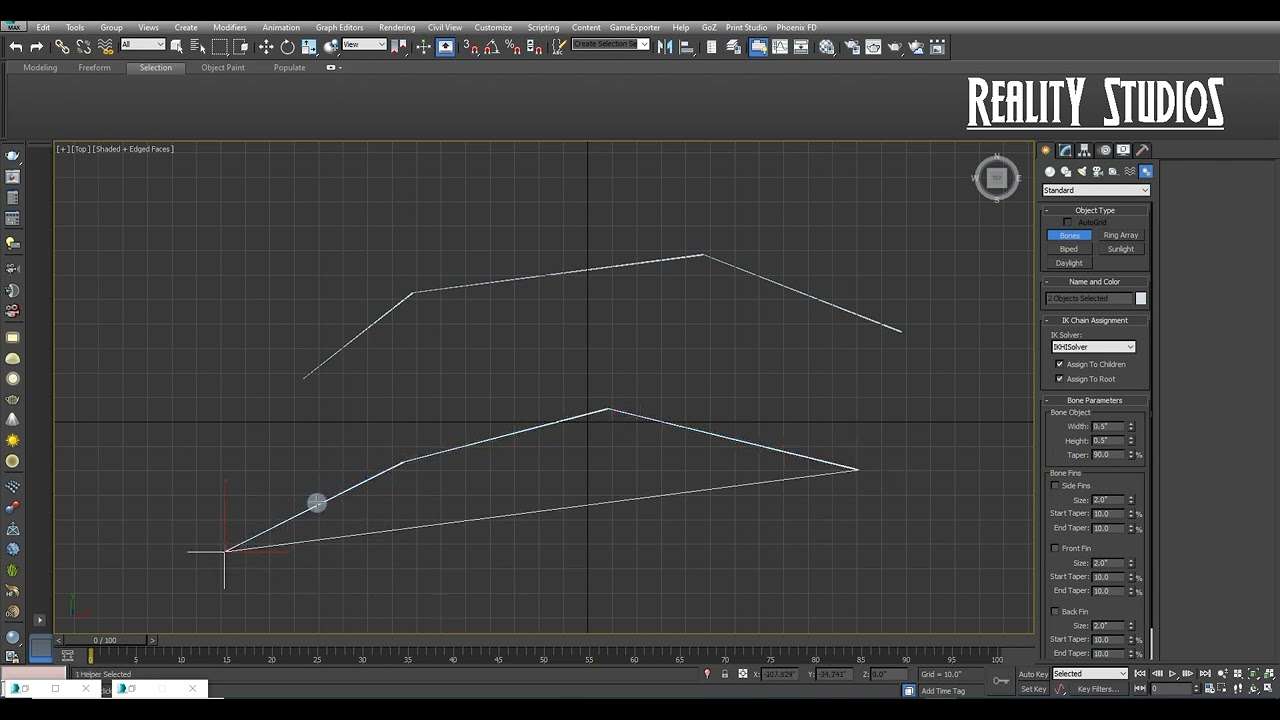
Task: Click the Unlink Selection icon
Action: [84, 47]
